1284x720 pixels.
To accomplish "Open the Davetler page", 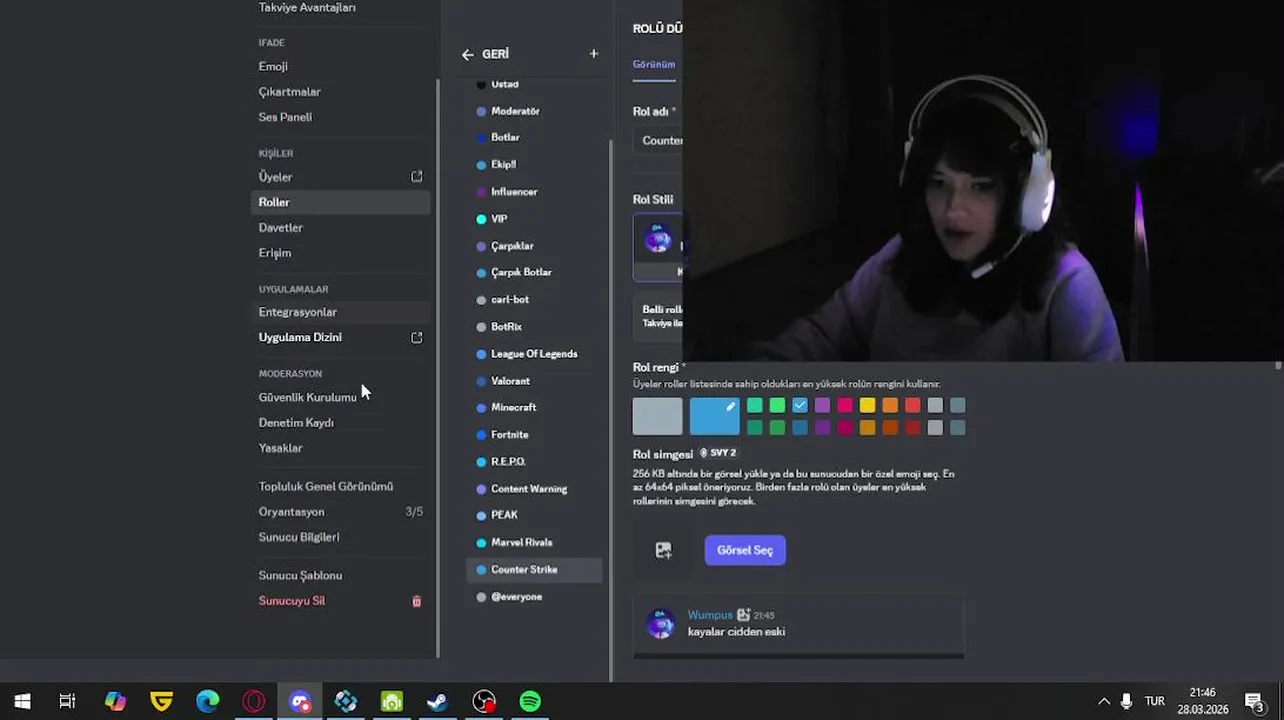I will coord(280,228).
